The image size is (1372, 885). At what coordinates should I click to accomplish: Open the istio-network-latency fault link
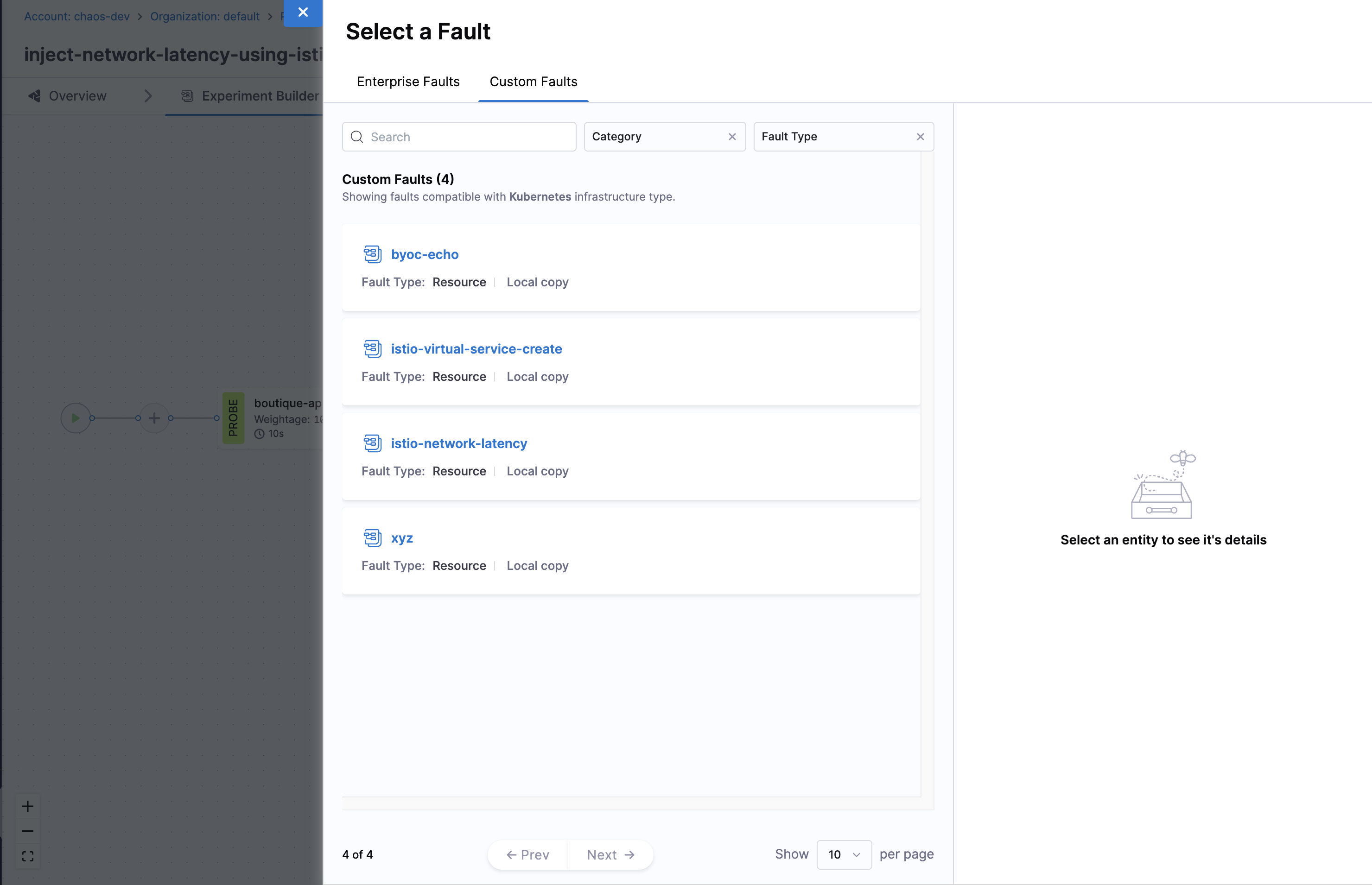(459, 443)
